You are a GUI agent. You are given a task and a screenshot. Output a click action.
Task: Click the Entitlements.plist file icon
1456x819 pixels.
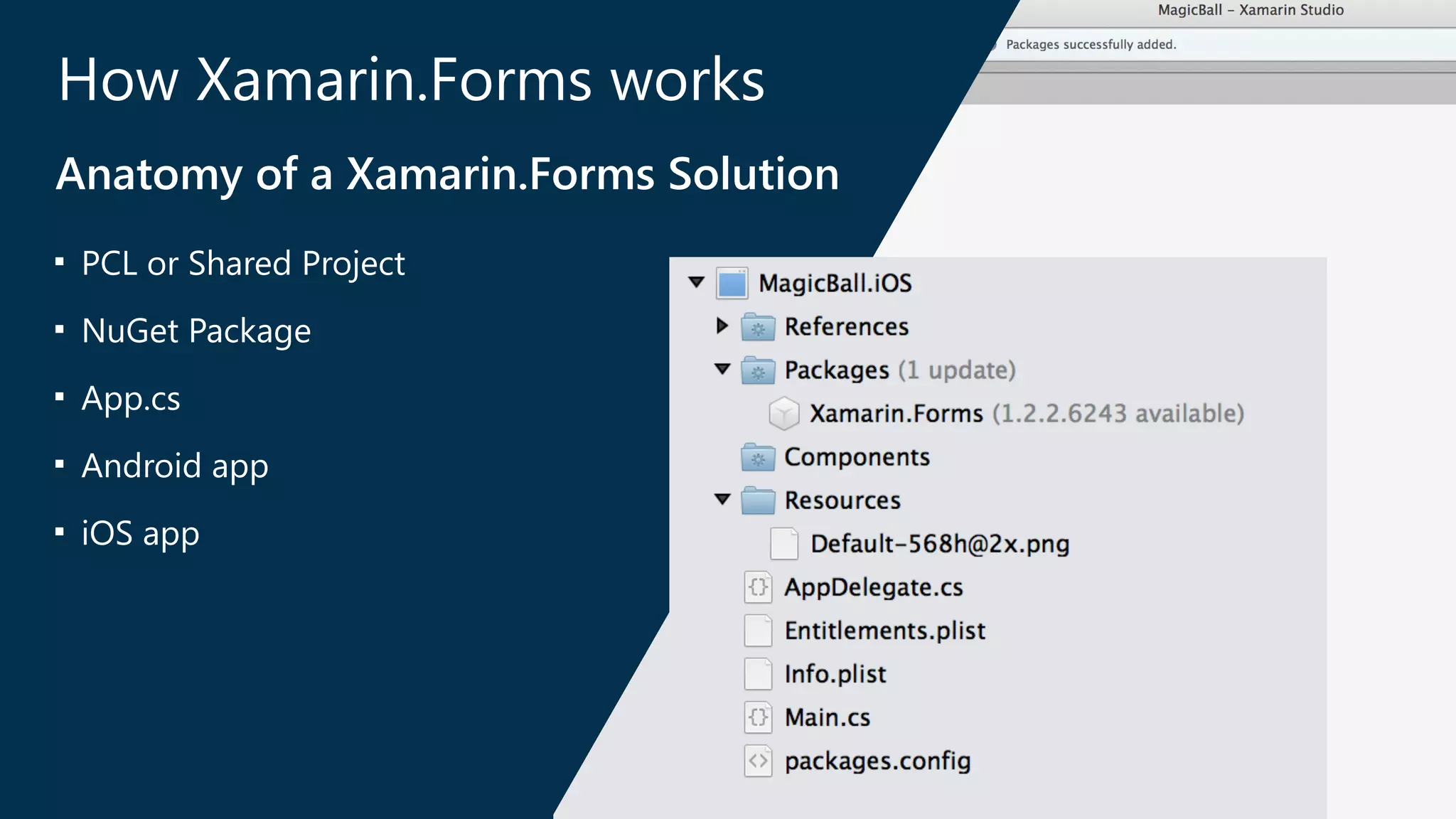click(758, 631)
